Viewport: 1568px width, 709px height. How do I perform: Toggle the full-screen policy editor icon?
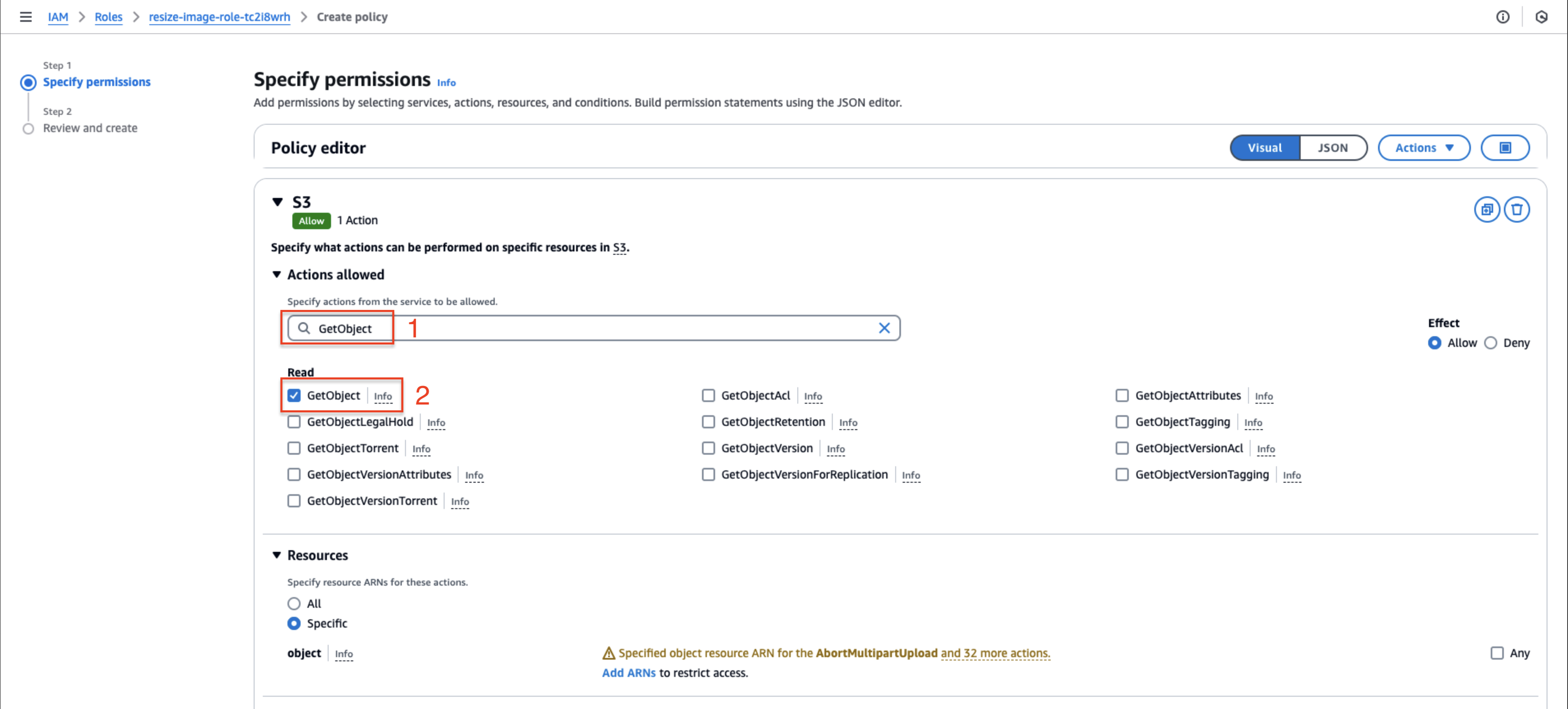(1505, 147)
